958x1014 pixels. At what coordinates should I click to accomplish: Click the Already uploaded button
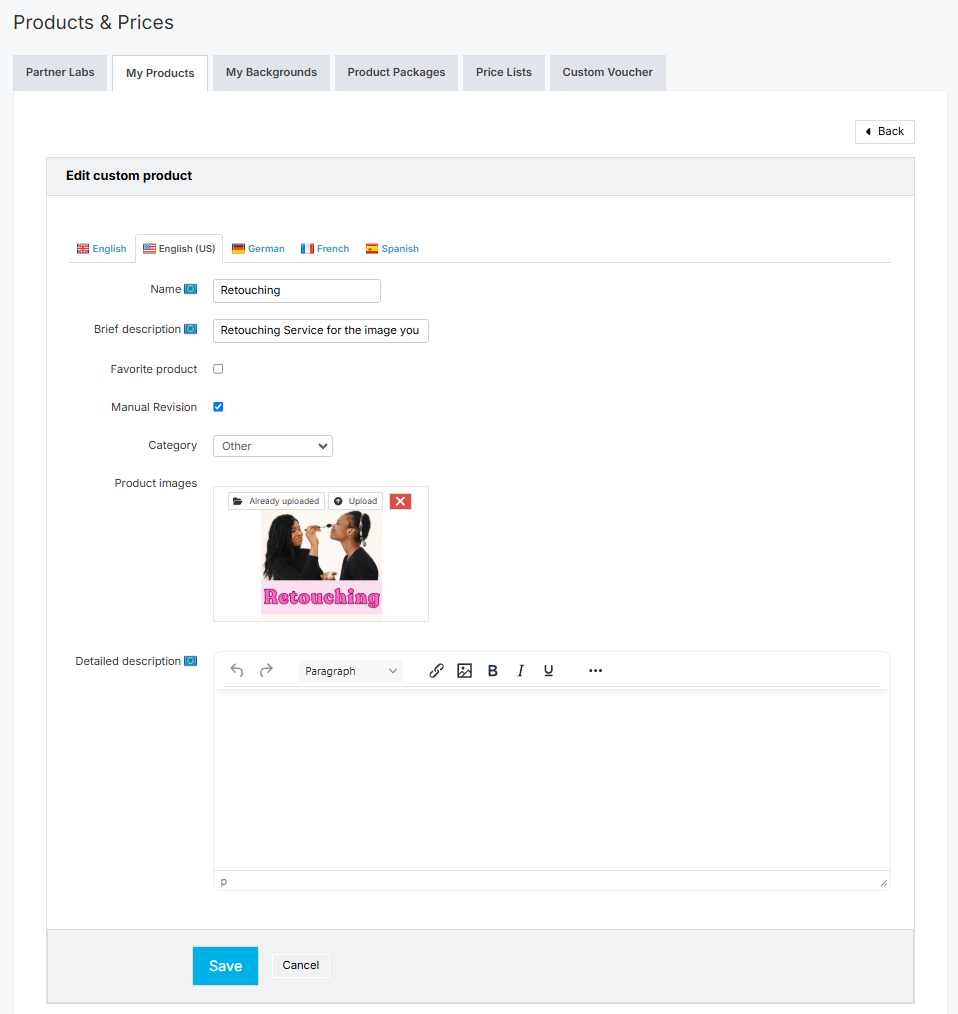276,501
